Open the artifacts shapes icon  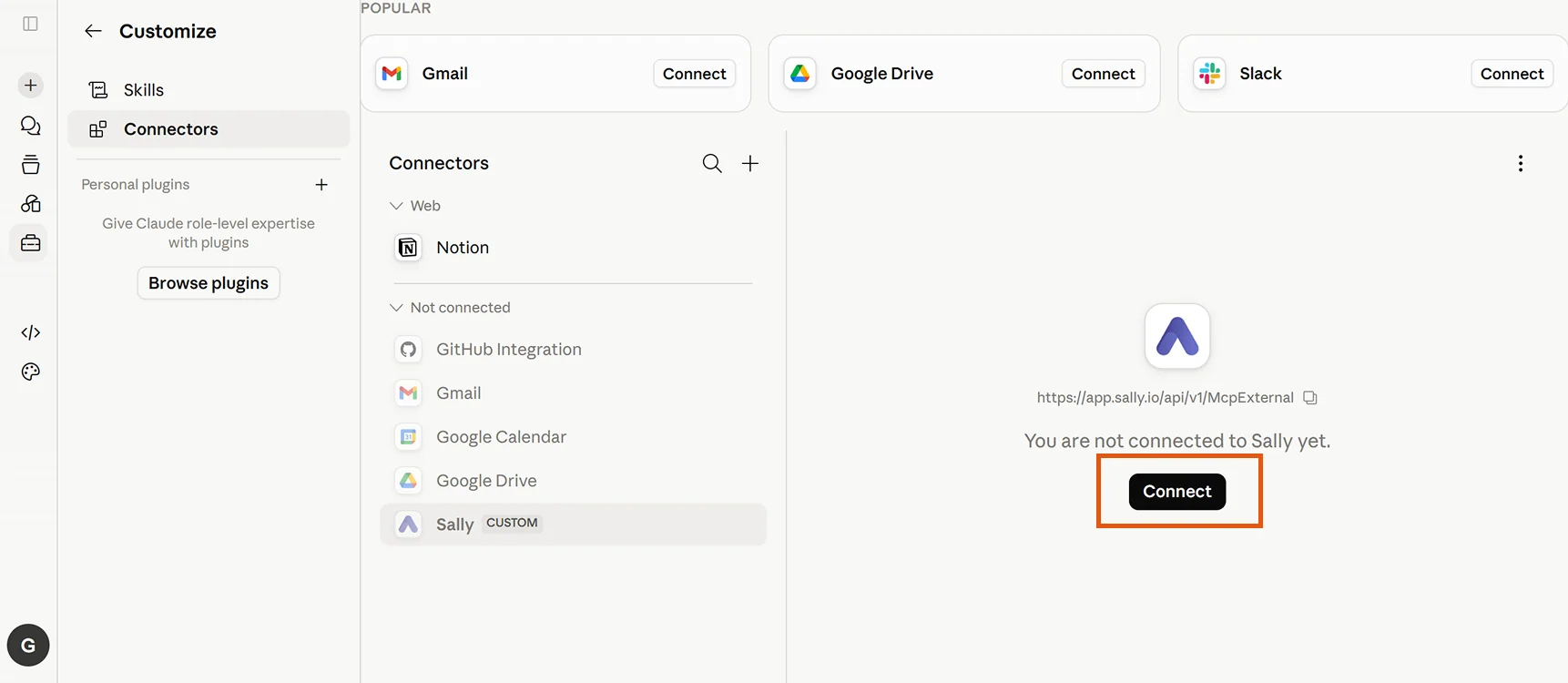point(30,204)
